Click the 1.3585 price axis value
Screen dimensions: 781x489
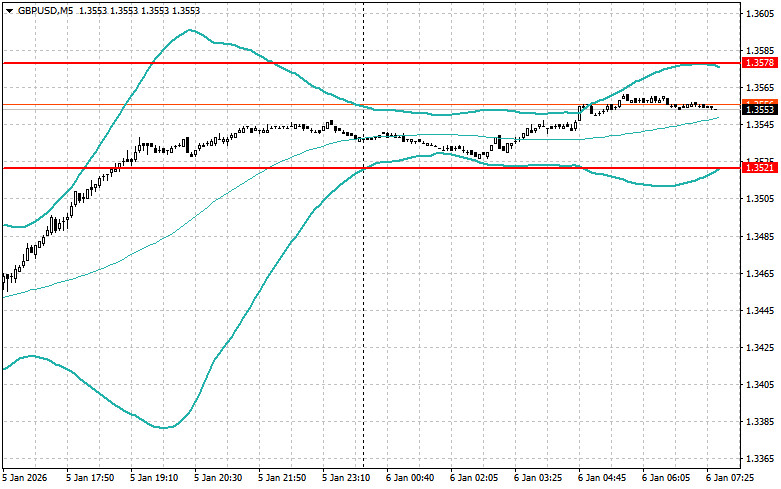click(761, 51)
